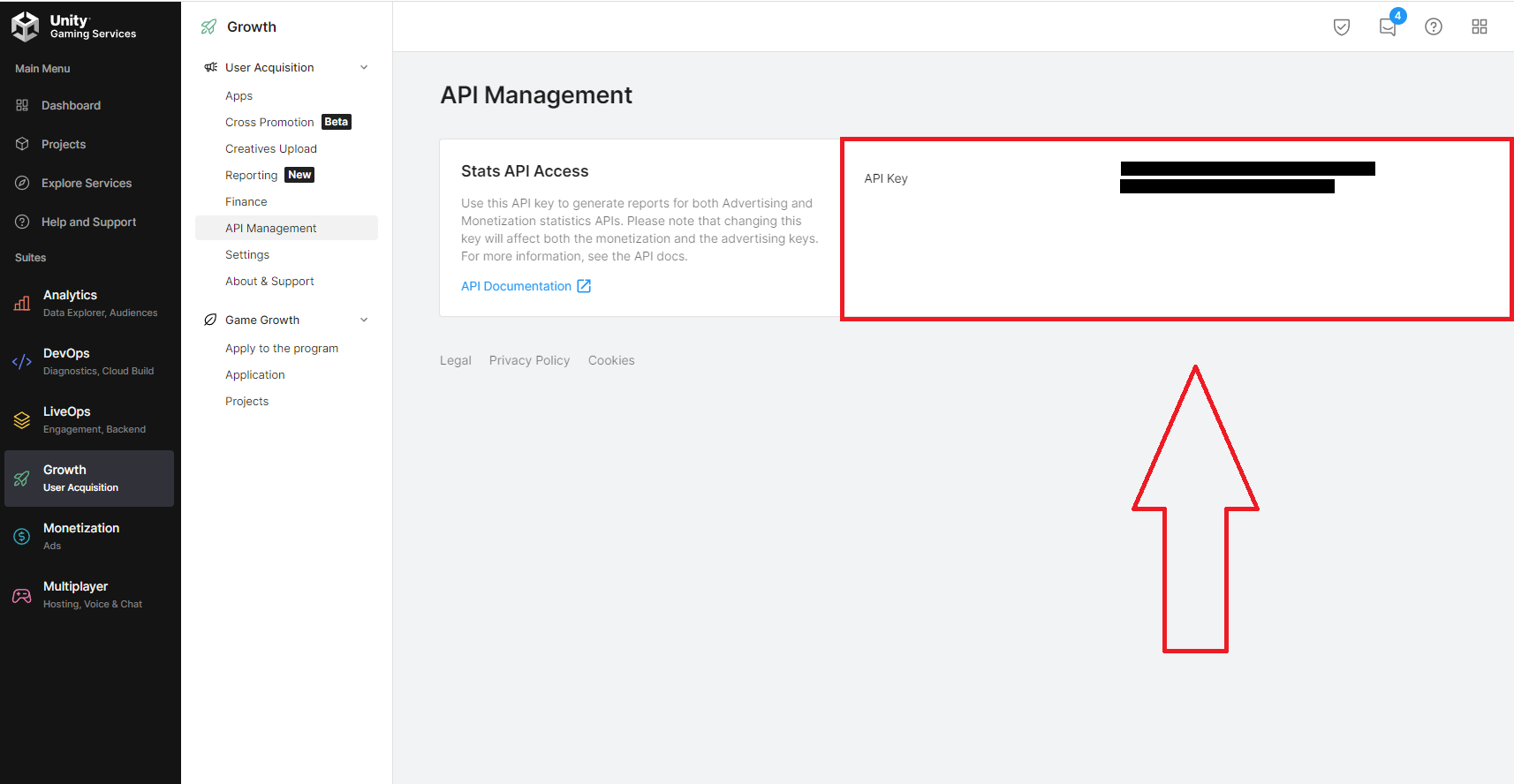Open notifications inbox with badge 4
This screenshot has height=784, width=1514.
pos(1388,26)
